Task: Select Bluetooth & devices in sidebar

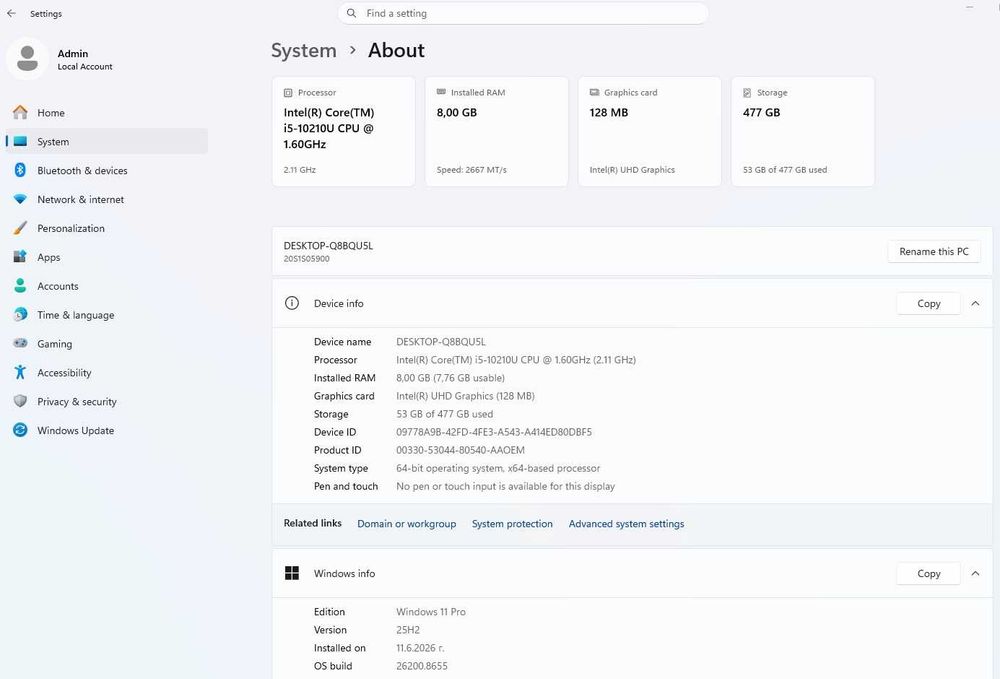Action: [107, 170]
